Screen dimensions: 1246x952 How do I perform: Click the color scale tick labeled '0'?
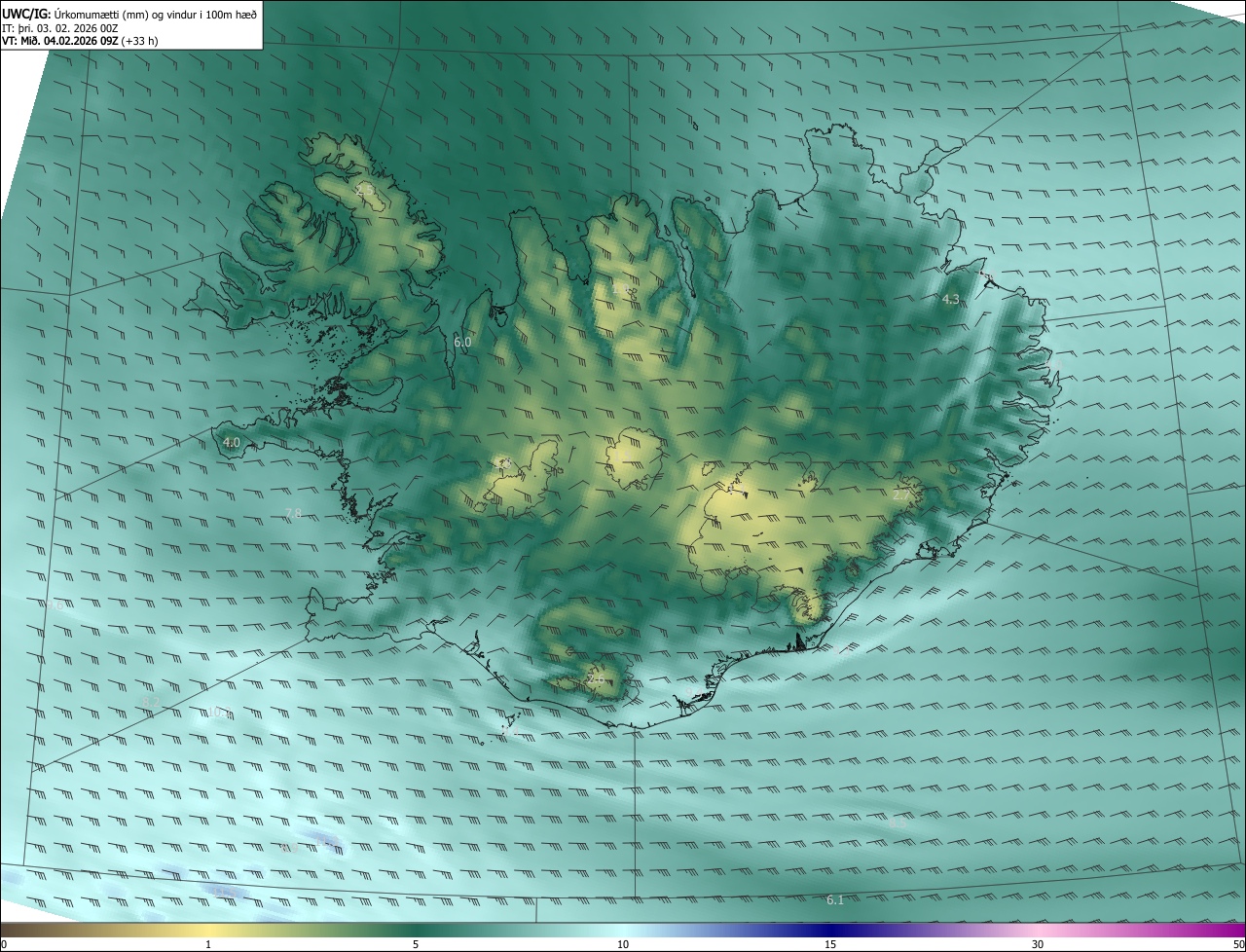click(4, 944)
